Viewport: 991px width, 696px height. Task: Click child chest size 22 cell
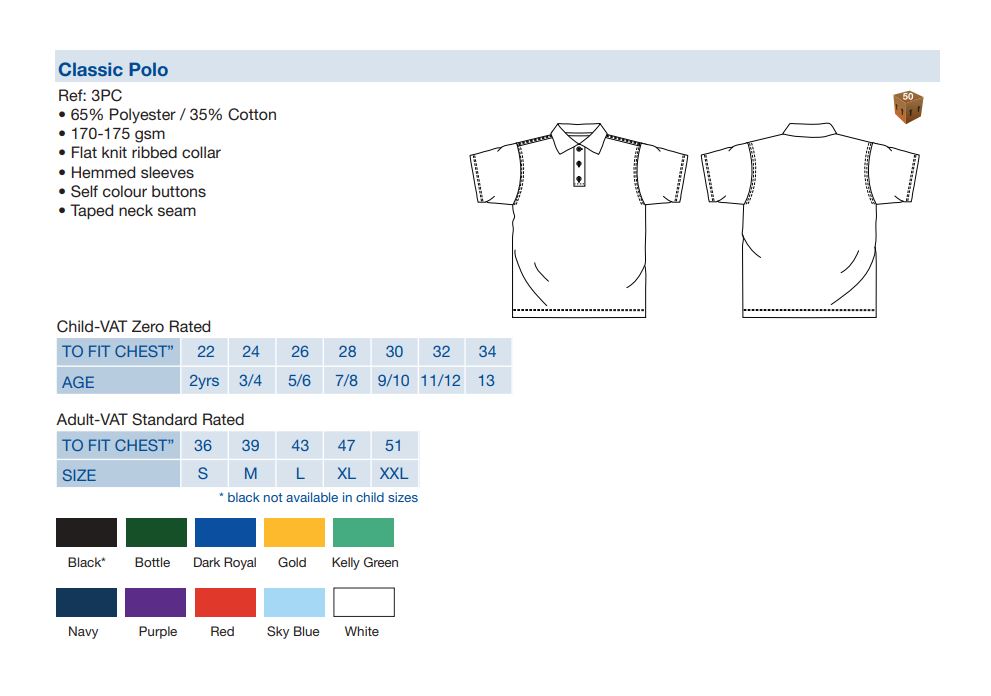click(205, 351)
